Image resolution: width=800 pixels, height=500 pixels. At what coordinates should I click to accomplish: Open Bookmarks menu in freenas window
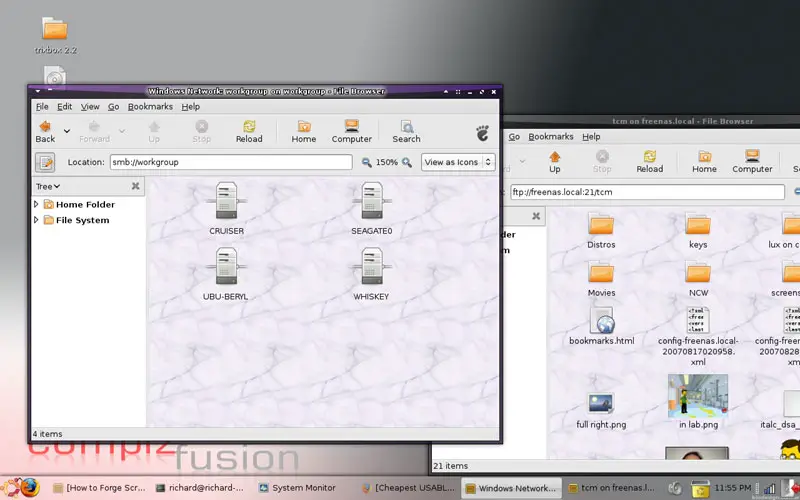point(551,137)
